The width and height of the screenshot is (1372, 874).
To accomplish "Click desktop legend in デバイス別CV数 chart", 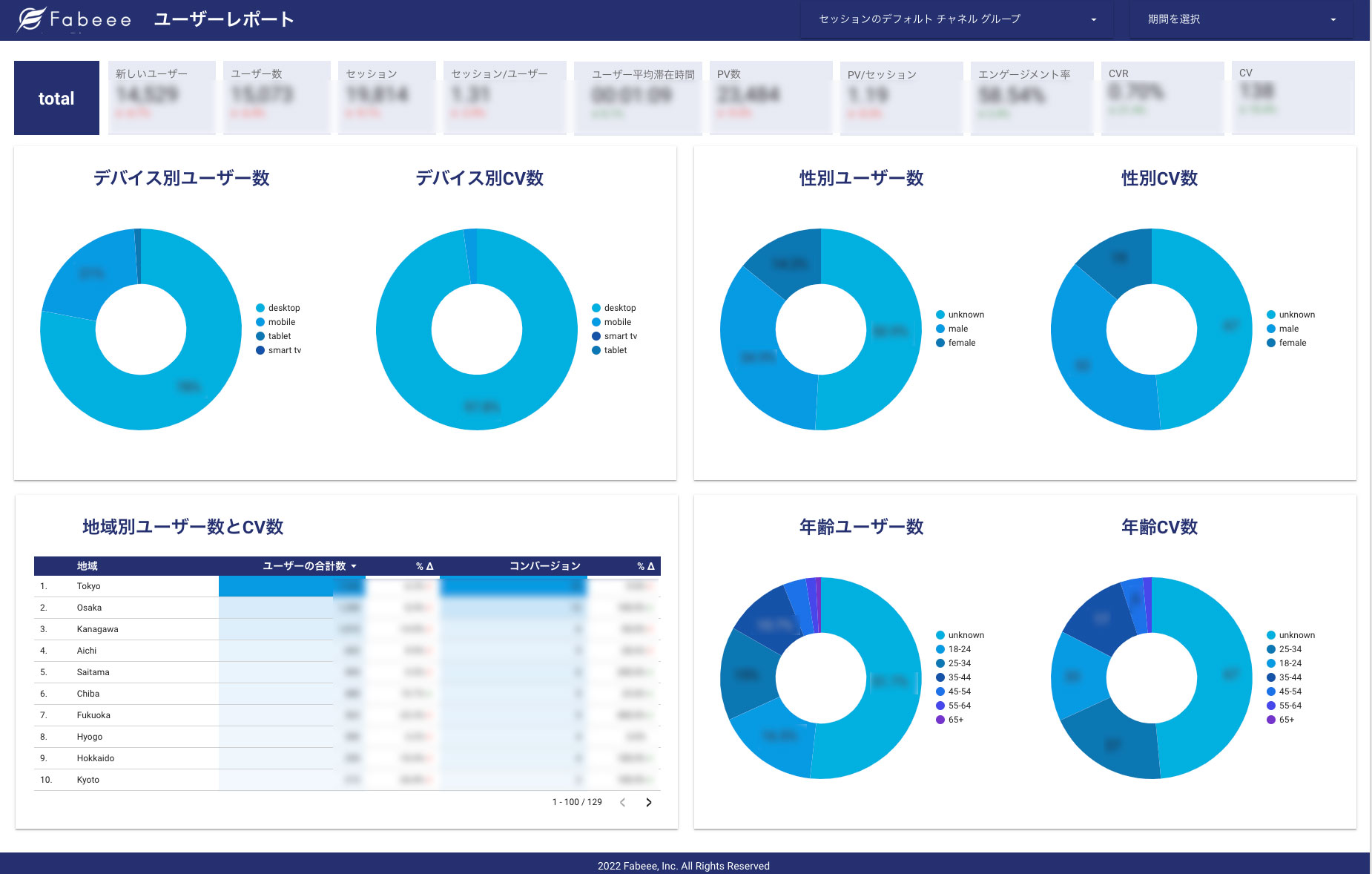I will [614, 308].
